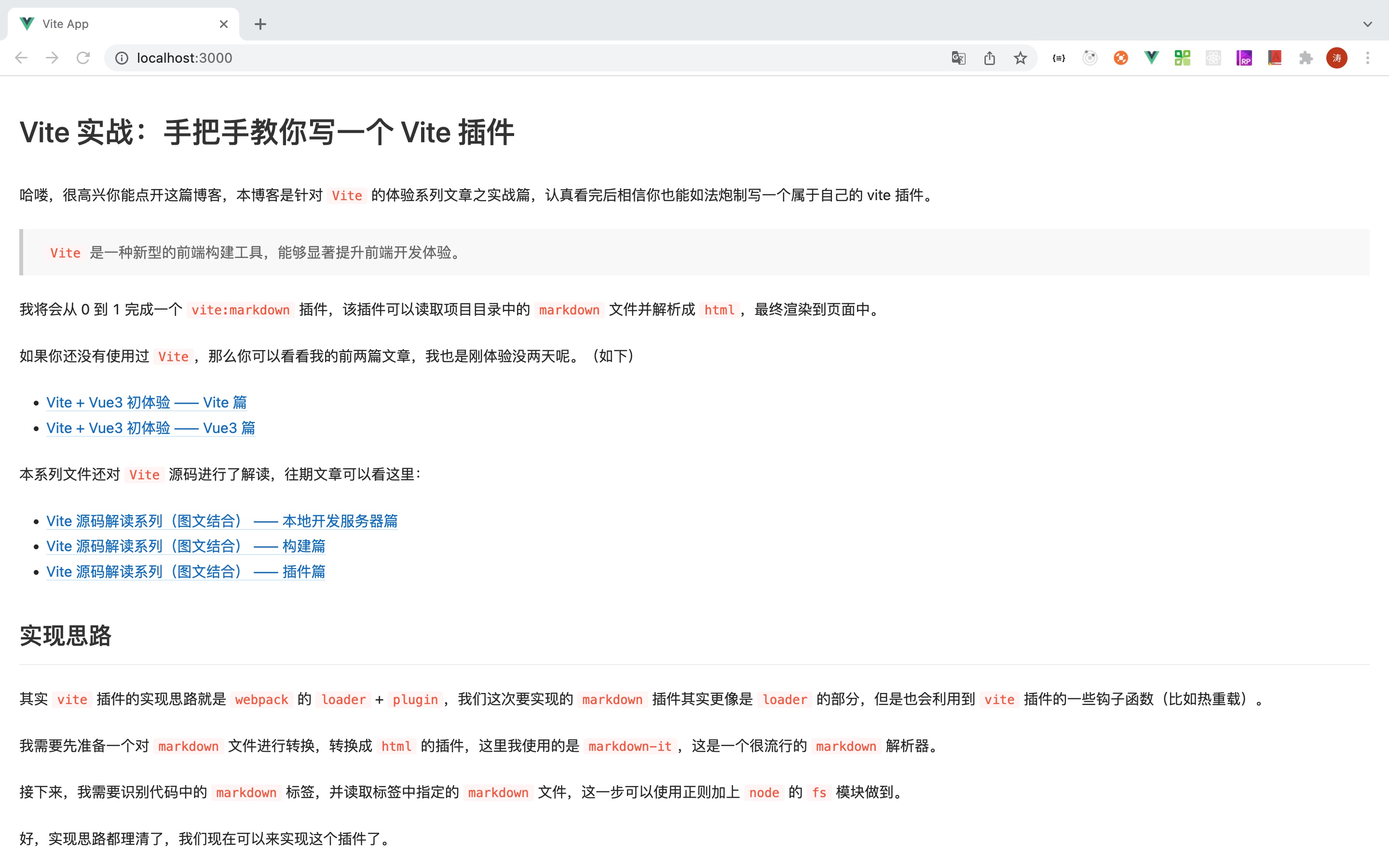The width and height of the screenshot is (1389, 868).
Task: Open the Vue devtools extension icon
Action: [1151, 58]
